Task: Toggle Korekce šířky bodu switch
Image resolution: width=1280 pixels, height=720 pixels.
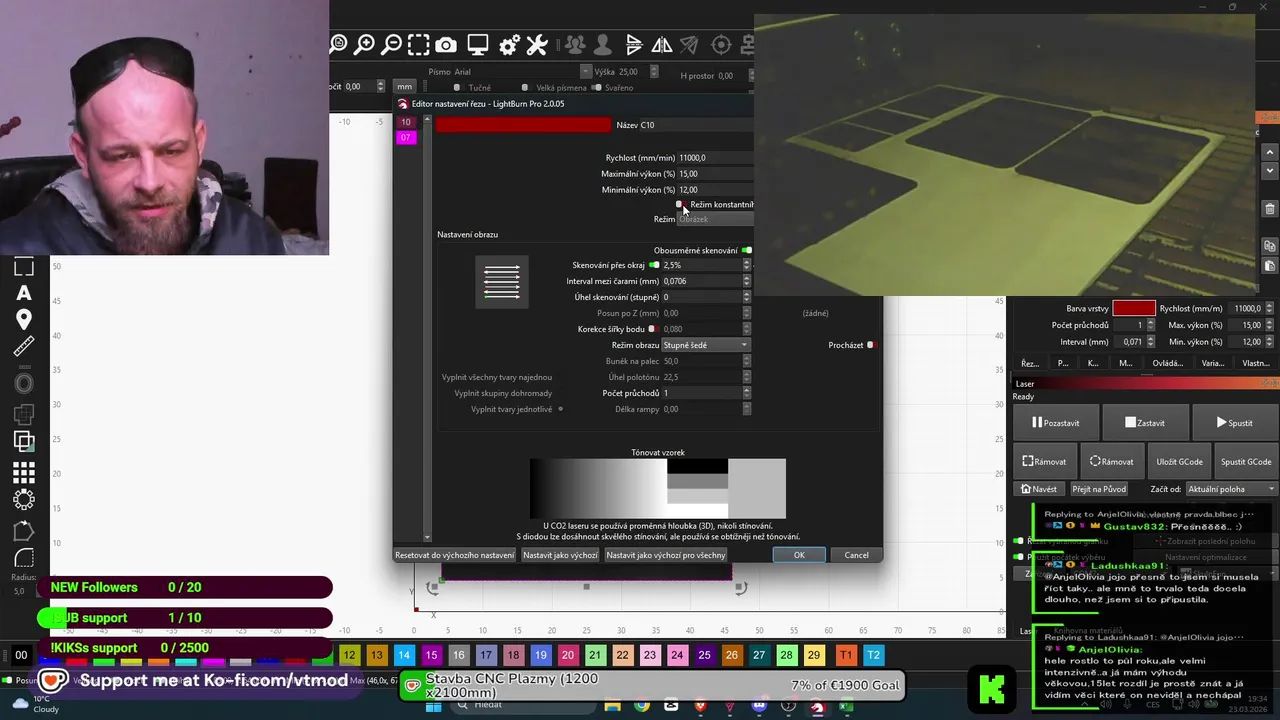Action: click(x=653, y=329)
